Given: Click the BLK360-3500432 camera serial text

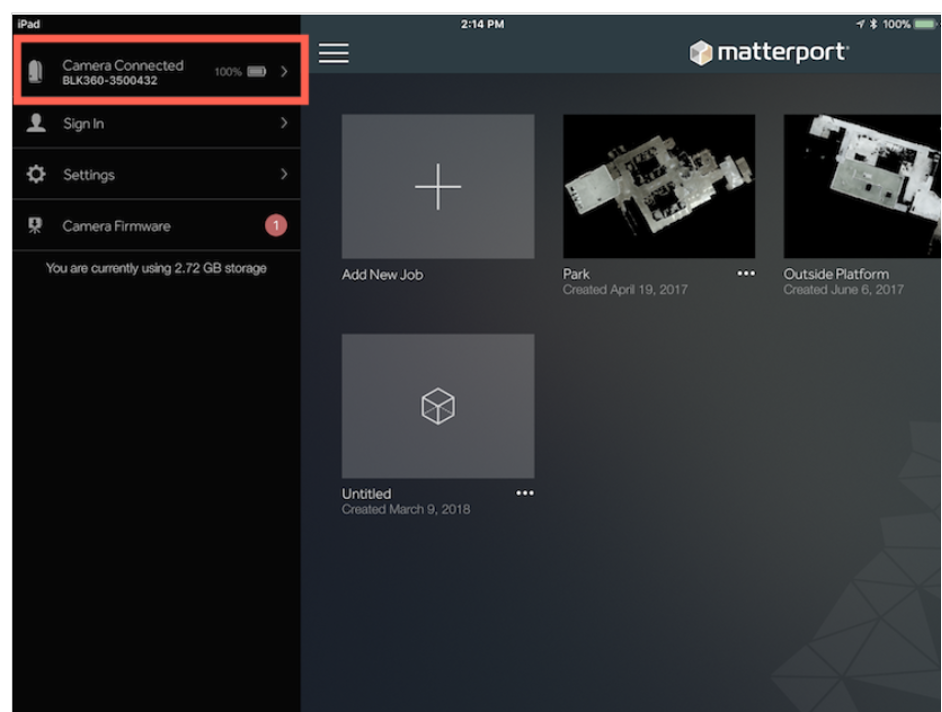Looking at the screenshot, I should (110, 81).
